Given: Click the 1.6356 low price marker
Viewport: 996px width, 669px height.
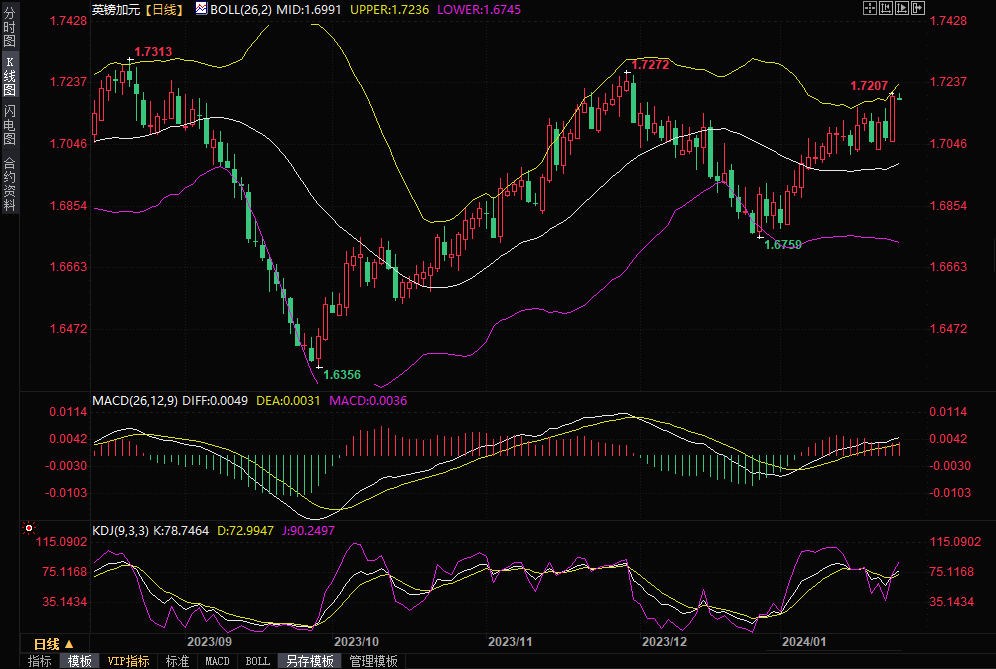Looking at the screenshot, I should pyautogui.click(x=341, y=375).
